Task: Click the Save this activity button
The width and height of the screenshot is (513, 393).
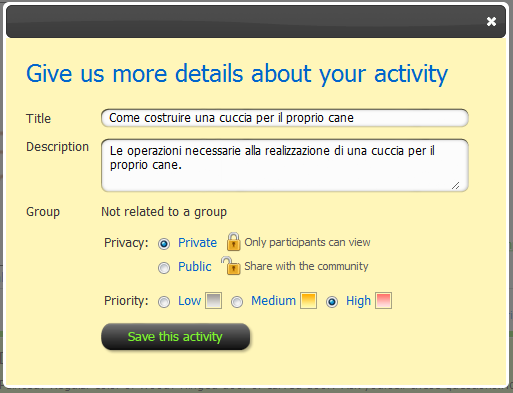Action: [x=175, y=336]
